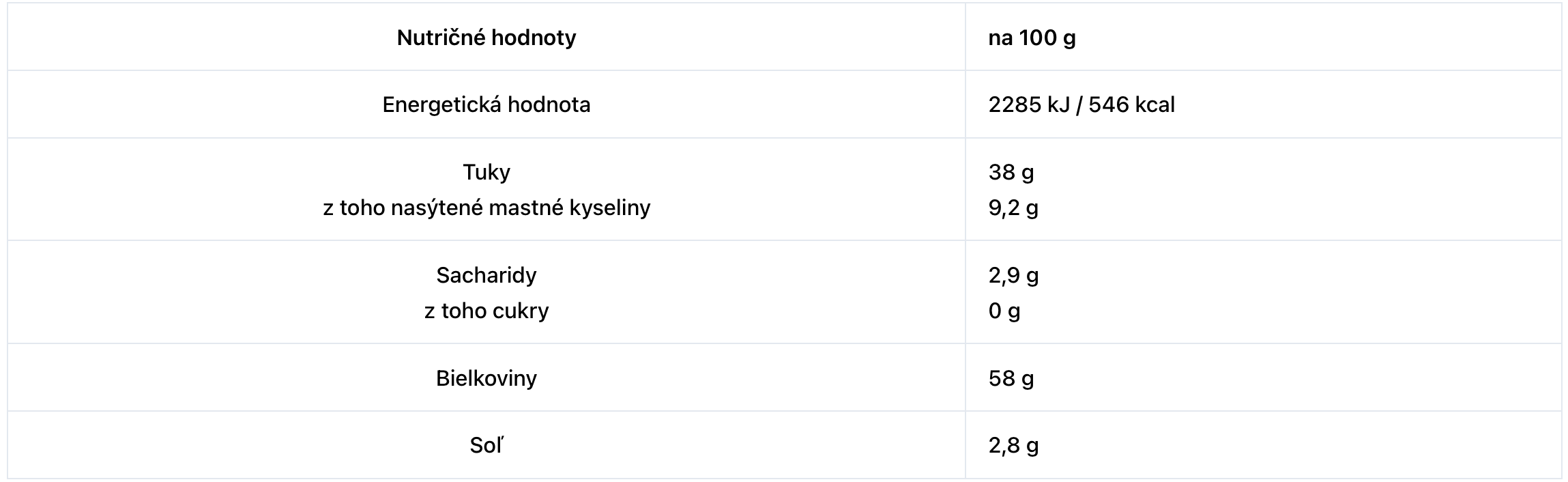
Task: Select the "2,9 g" carbohydrate value
Action: pos(1013,275)
